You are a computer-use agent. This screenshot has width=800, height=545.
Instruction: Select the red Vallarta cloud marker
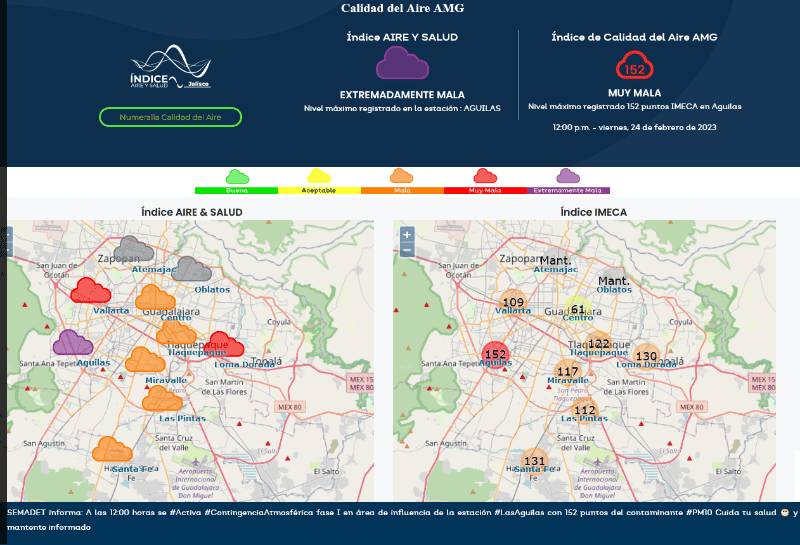91,290
